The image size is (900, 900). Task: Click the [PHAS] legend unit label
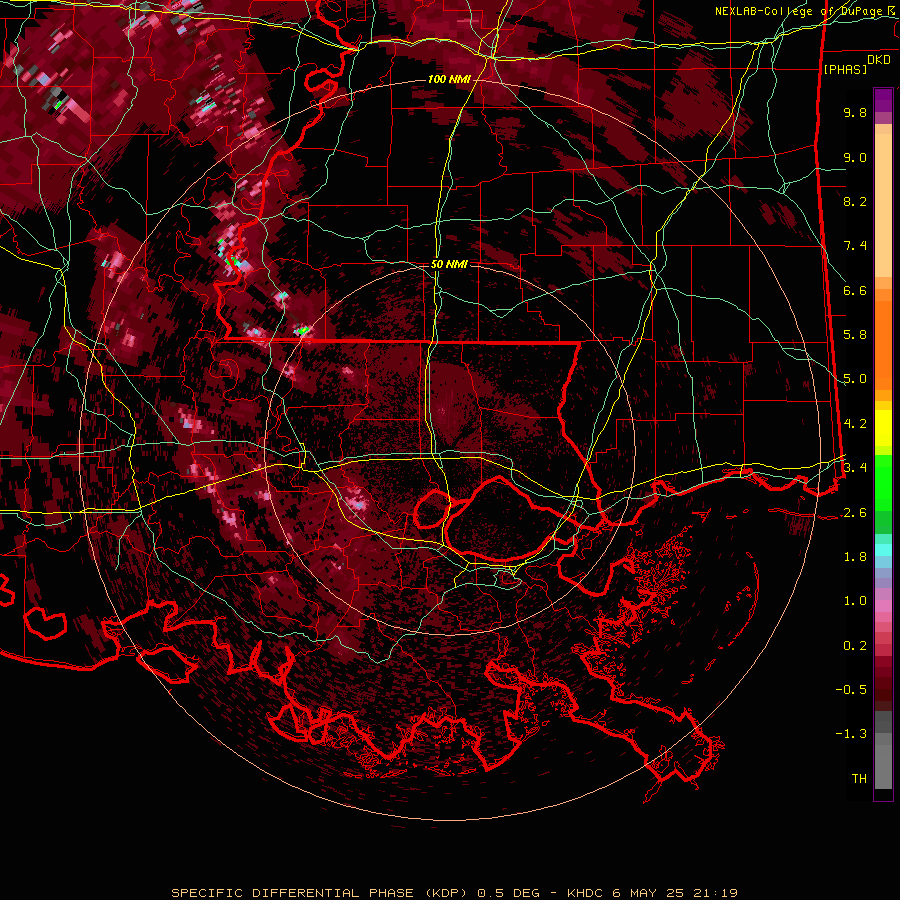tap(845, 69)
